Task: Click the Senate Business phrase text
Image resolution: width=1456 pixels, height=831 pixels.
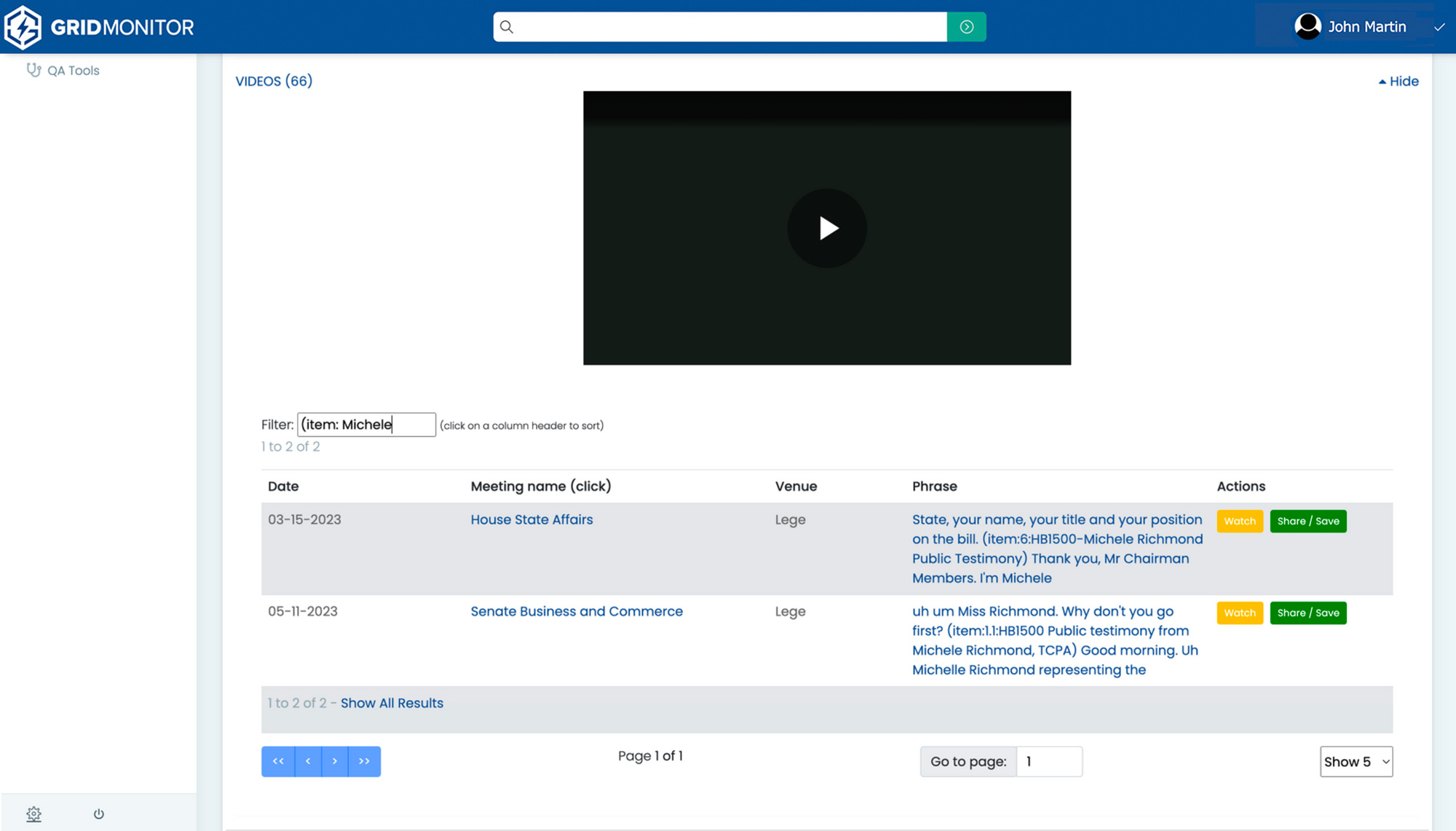Action: click(x=1055, y=641)
